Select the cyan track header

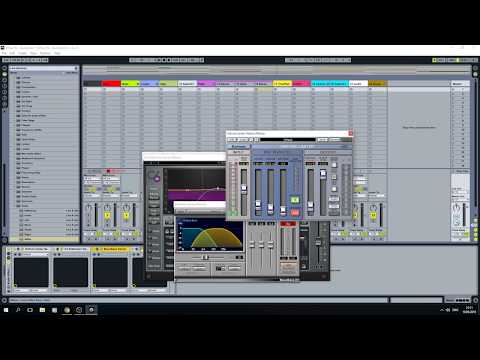tap(329, 83)
